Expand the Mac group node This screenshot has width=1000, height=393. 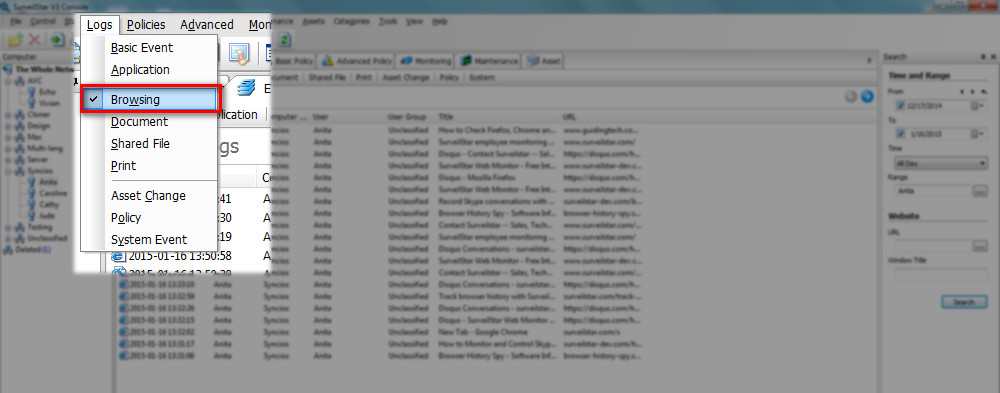pyautogui.click(x=8, y=137)
